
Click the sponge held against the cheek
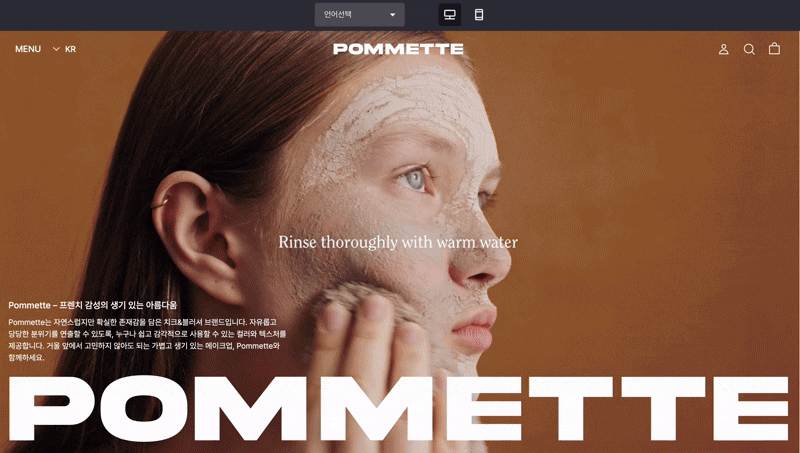click(x=357, y=306)
